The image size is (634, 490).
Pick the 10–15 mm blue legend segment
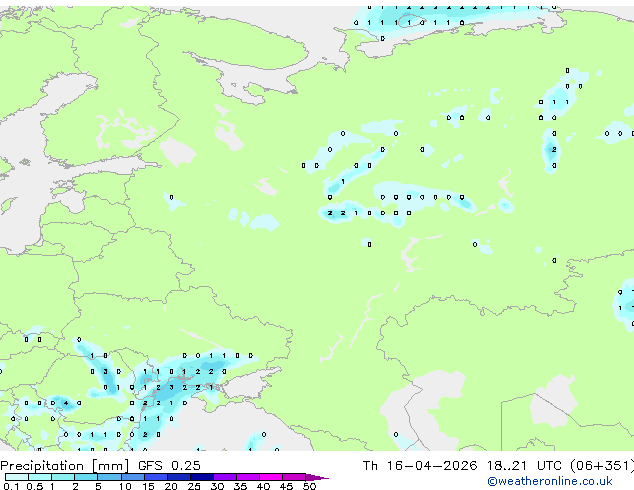point(133,477)
